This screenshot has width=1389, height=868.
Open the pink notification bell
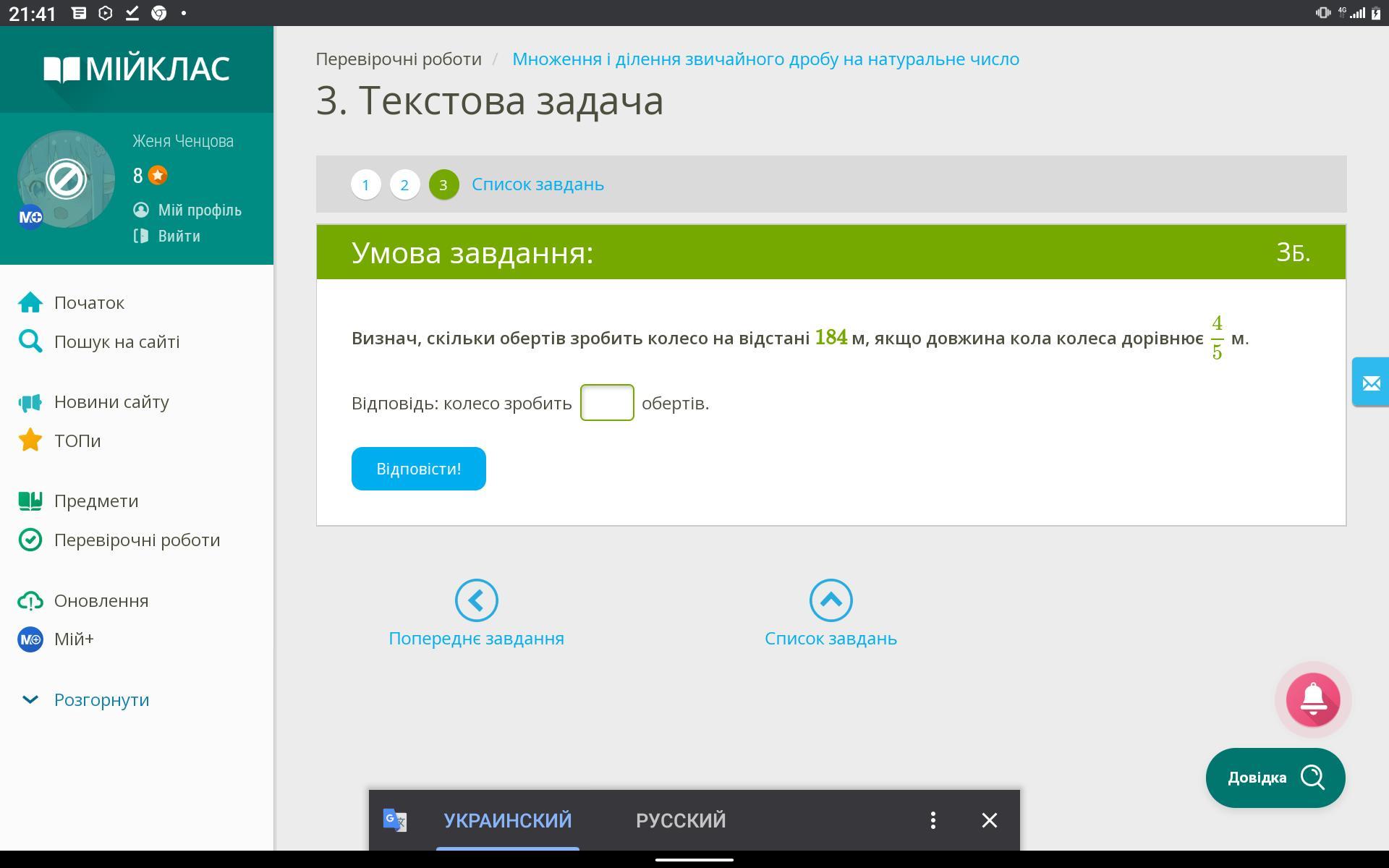coord(1312,699)
